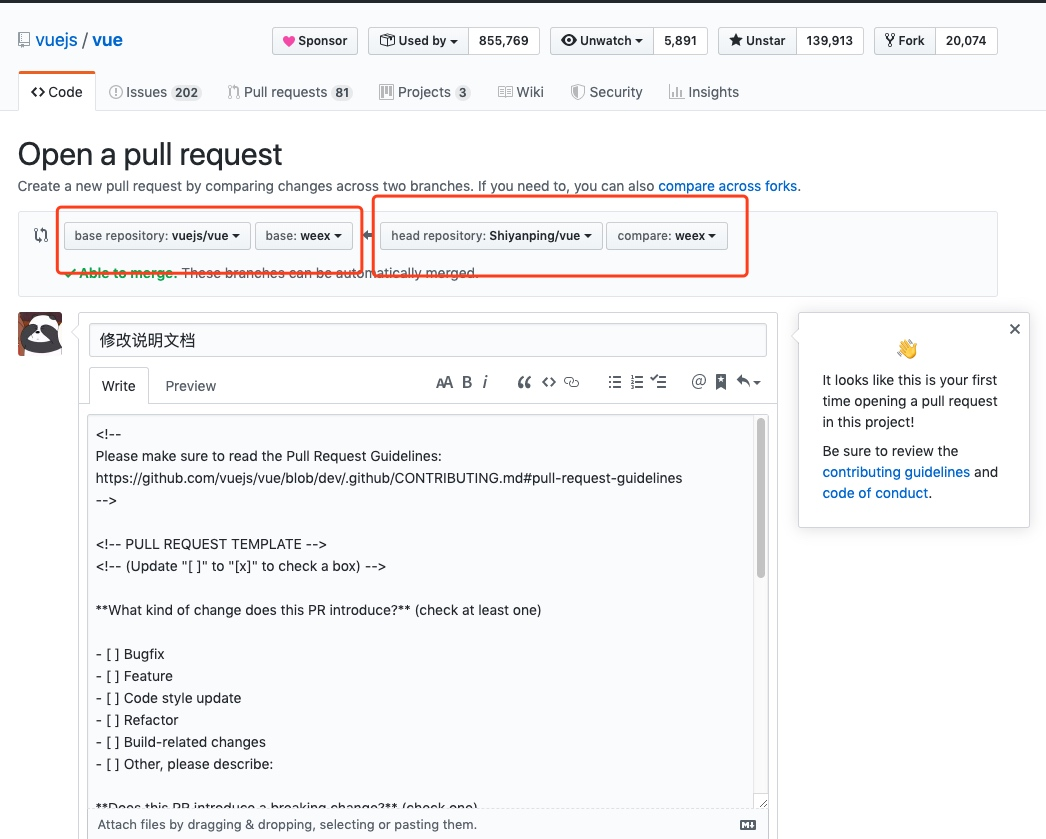
Task: Click the 20,074 forks count
Action: (966, 41)
